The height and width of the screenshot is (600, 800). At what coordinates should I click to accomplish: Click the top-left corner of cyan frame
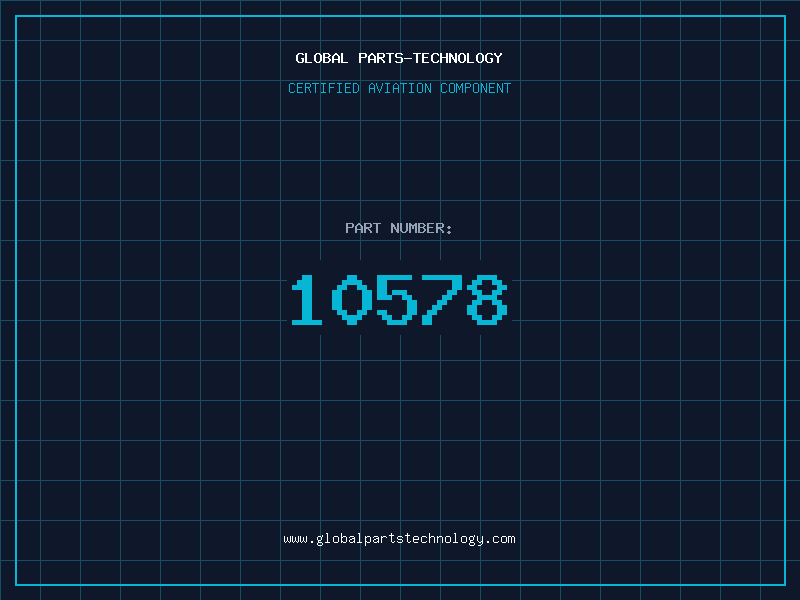(x=16, y=16)
